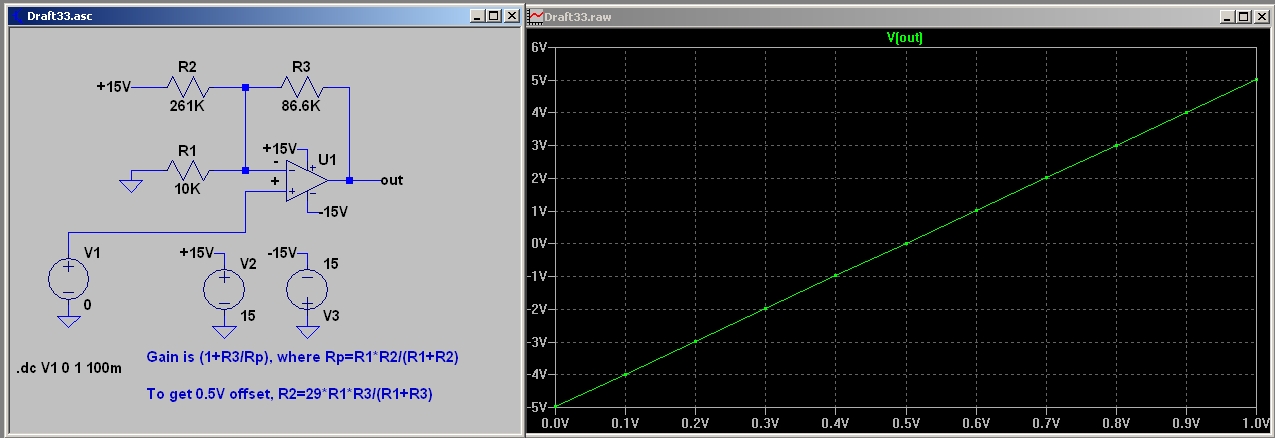Click the 86.6K value of R3
The width and height of the screenshot is (1275, 438).
pos(301,105)
